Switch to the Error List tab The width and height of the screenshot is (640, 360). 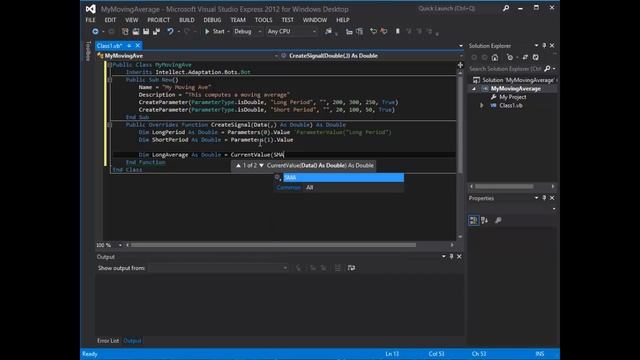(x=108, y=341)
